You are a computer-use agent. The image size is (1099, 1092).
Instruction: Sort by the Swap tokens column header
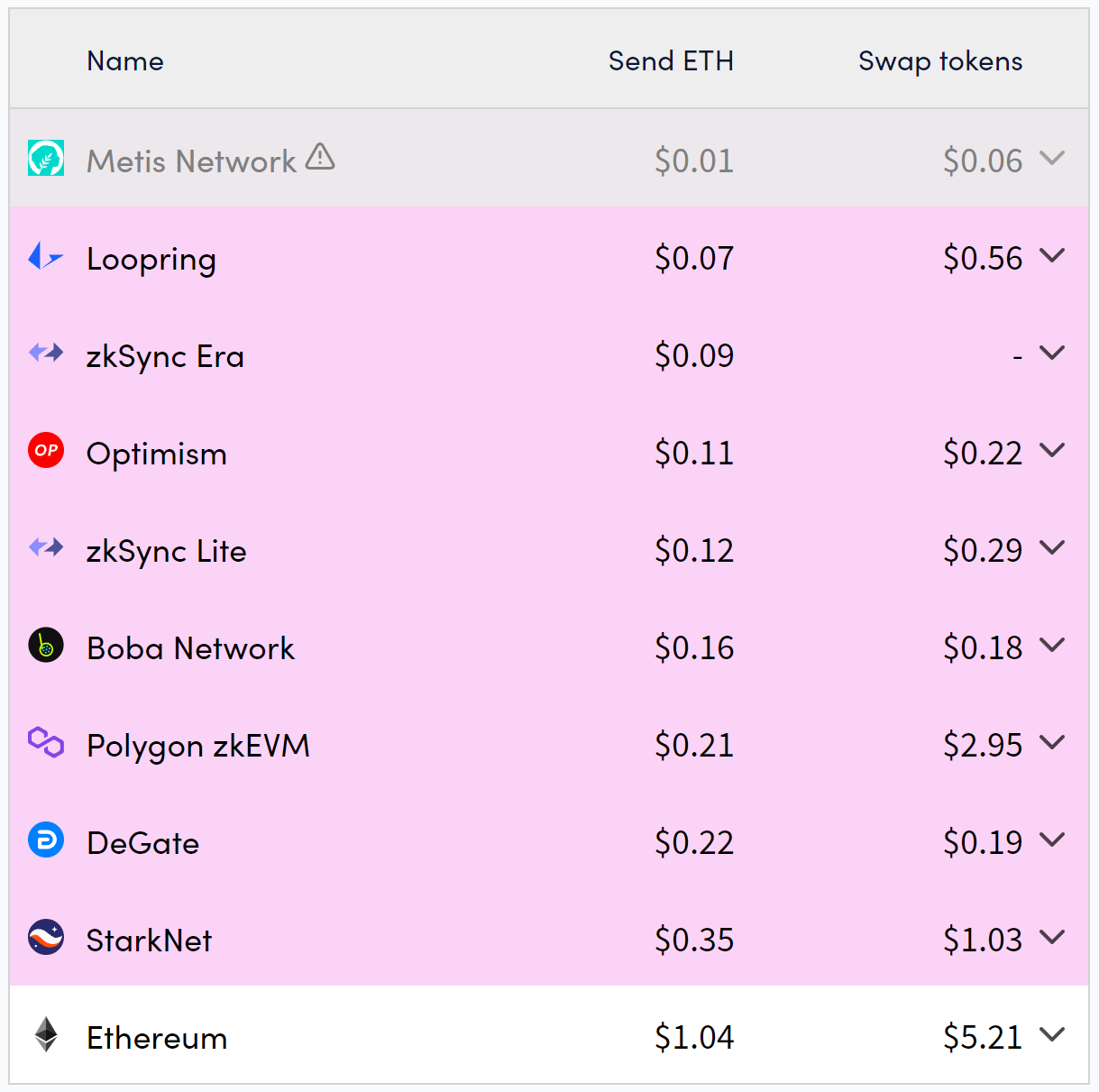pos(940,61)
